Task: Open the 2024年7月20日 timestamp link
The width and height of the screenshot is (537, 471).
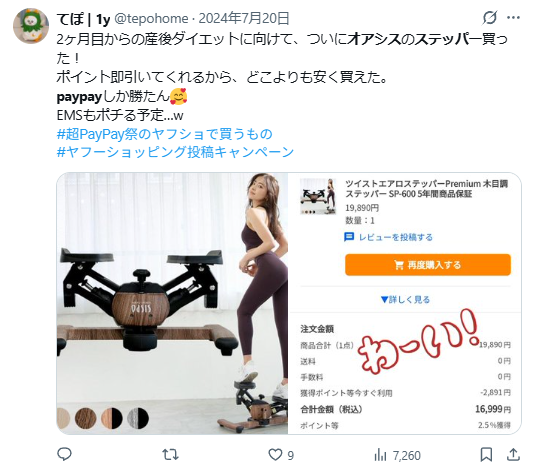Action: [244, 18]
